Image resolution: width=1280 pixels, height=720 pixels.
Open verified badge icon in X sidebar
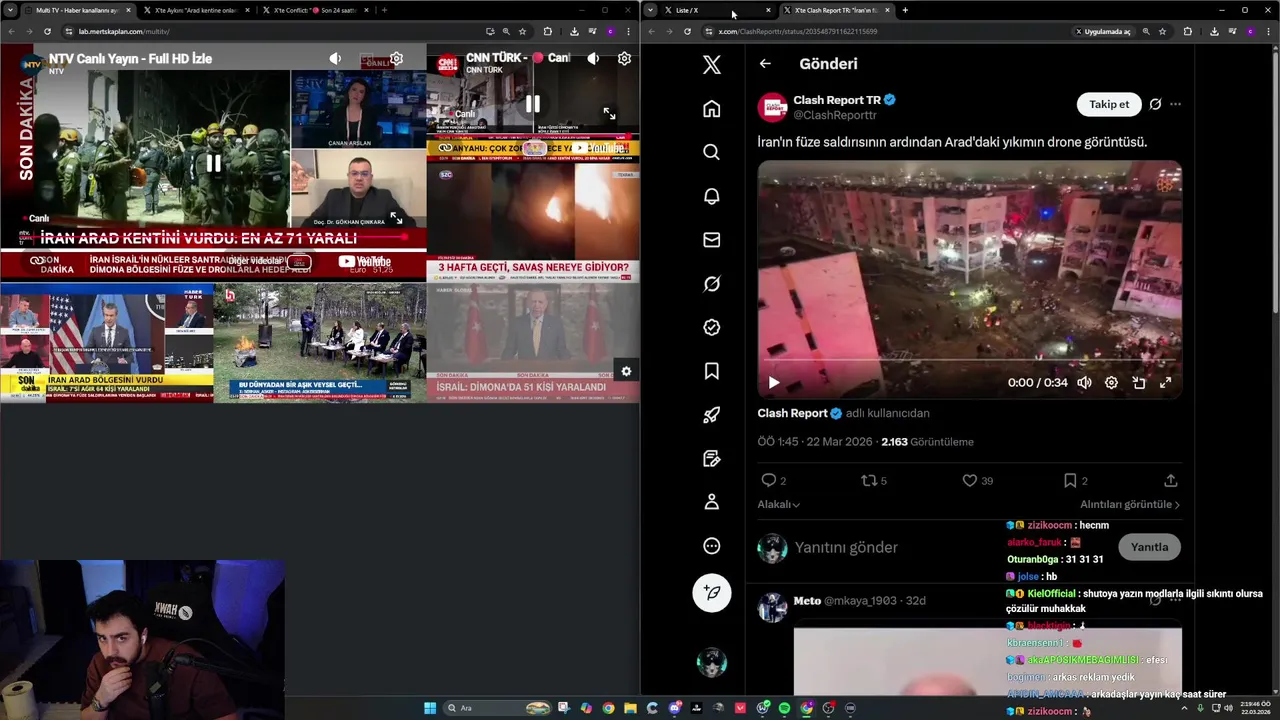pyautogui.click(x=711, y=327)
